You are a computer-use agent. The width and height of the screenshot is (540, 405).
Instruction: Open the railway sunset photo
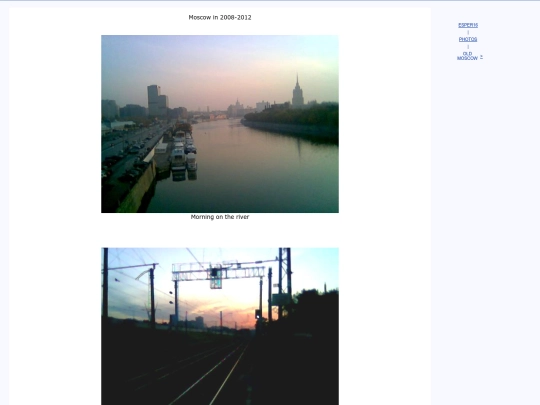click(220, 326)
